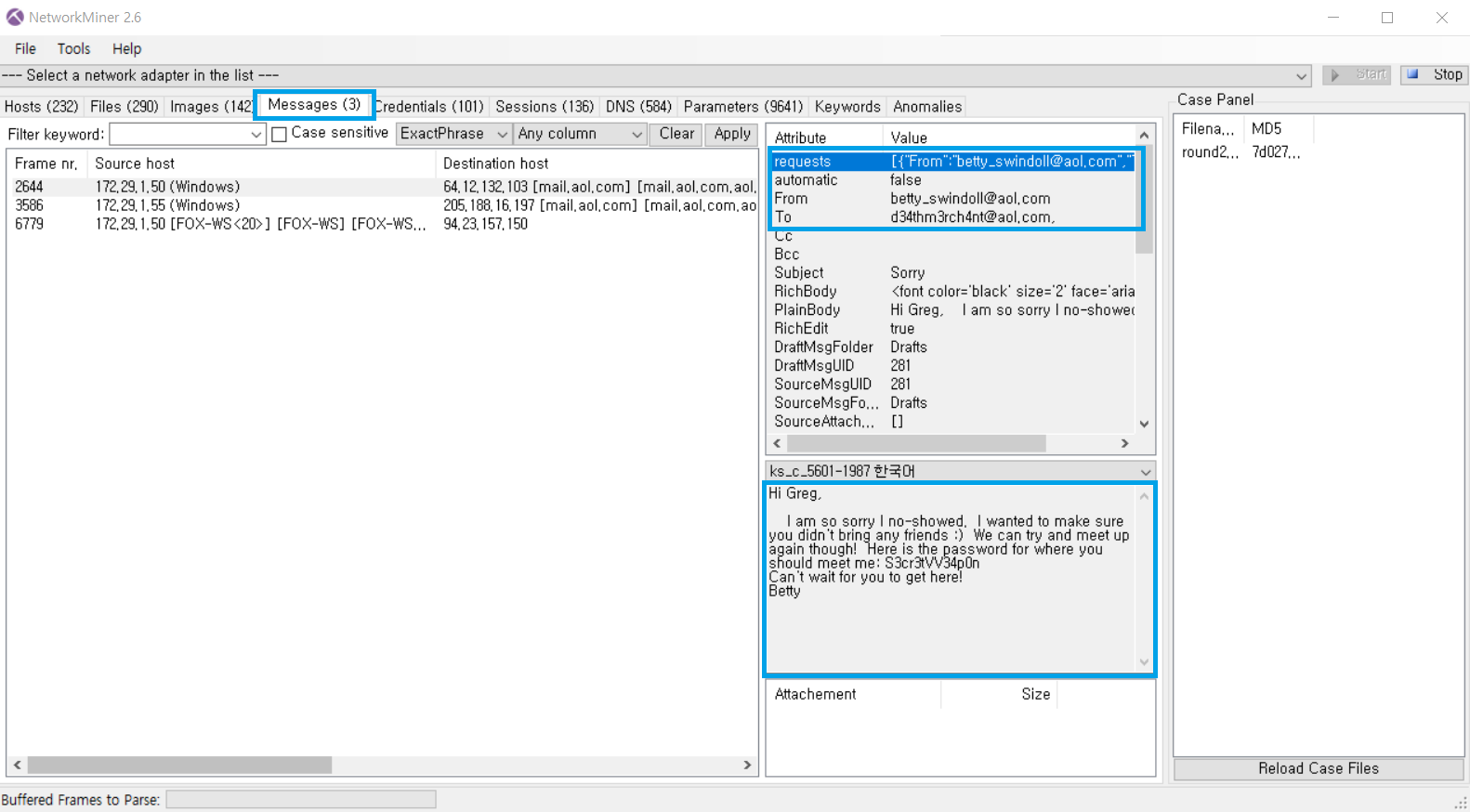
Task: Click the attribute list horizontal scrollbar thumb
Action: pyautogui.click(x=916, y=444)
